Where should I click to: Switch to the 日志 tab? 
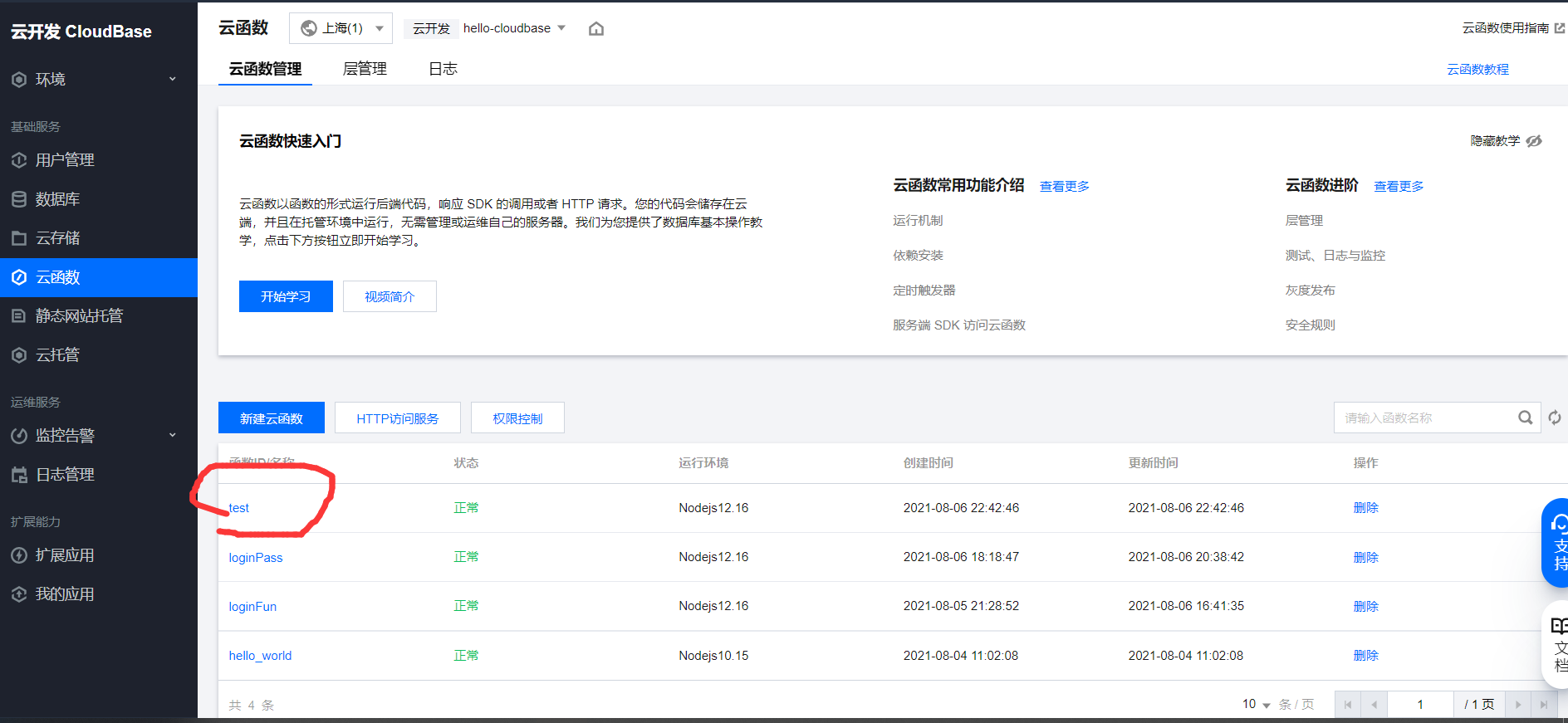point(443,69)
